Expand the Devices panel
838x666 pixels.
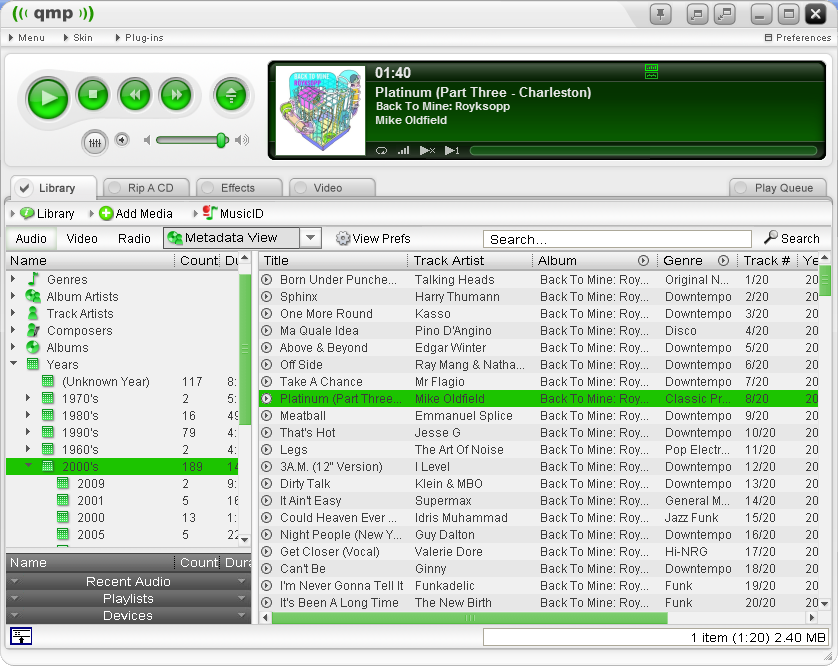128,616
